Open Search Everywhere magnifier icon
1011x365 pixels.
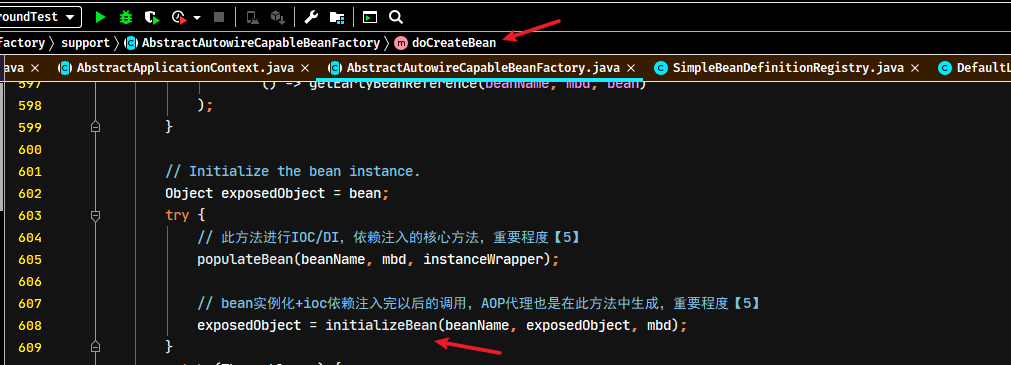coord(397,17)
